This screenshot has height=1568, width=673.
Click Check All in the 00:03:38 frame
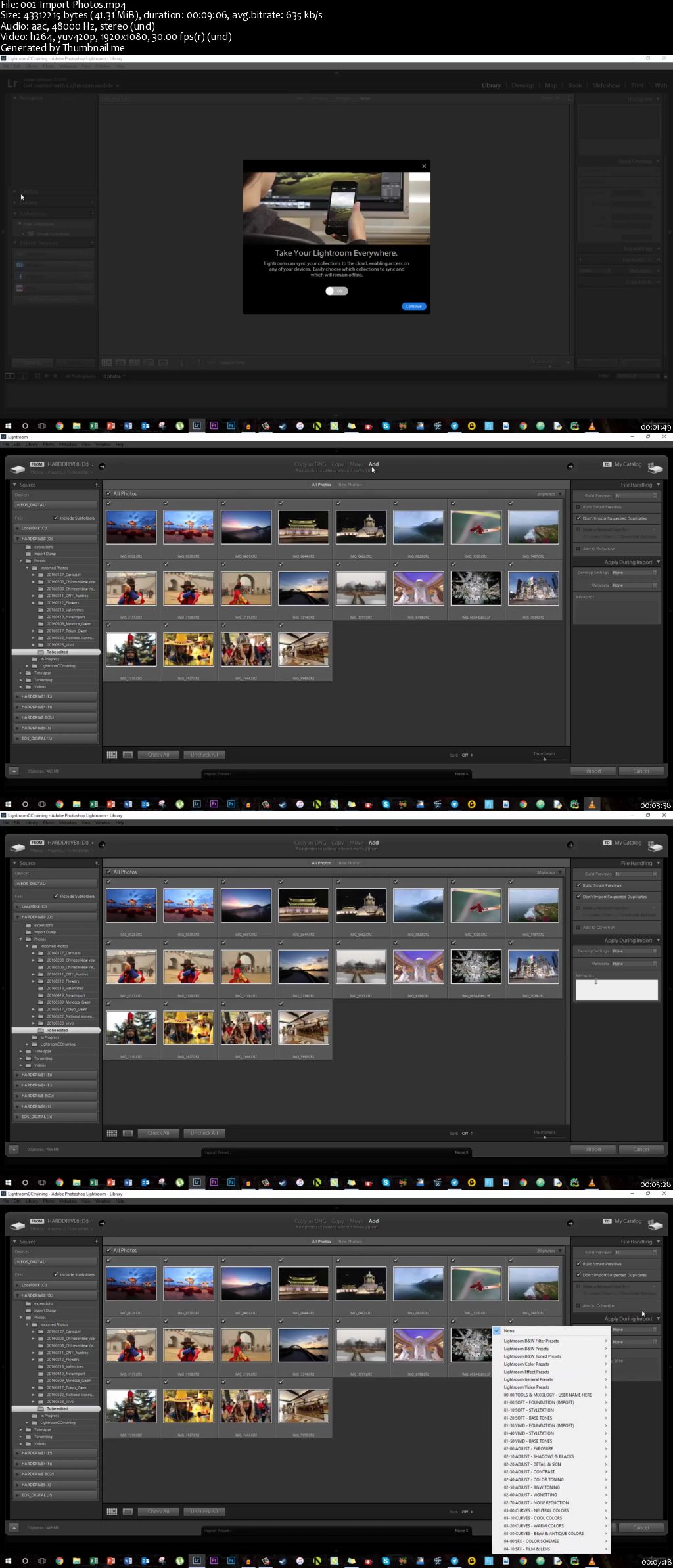tap(158, 755)
